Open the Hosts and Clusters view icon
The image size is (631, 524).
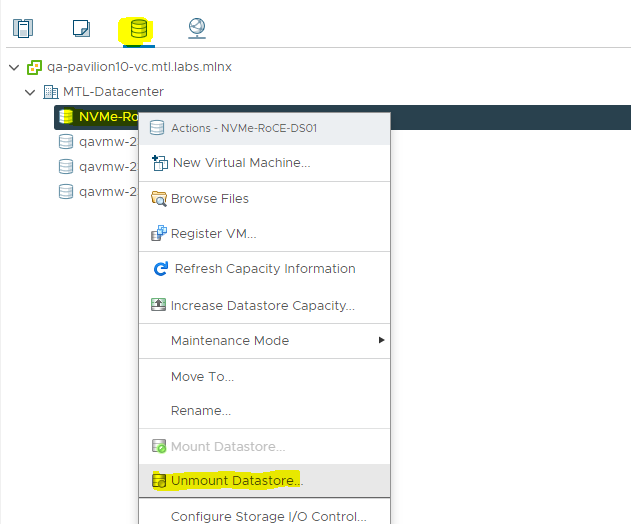click(x=23, y=29)
